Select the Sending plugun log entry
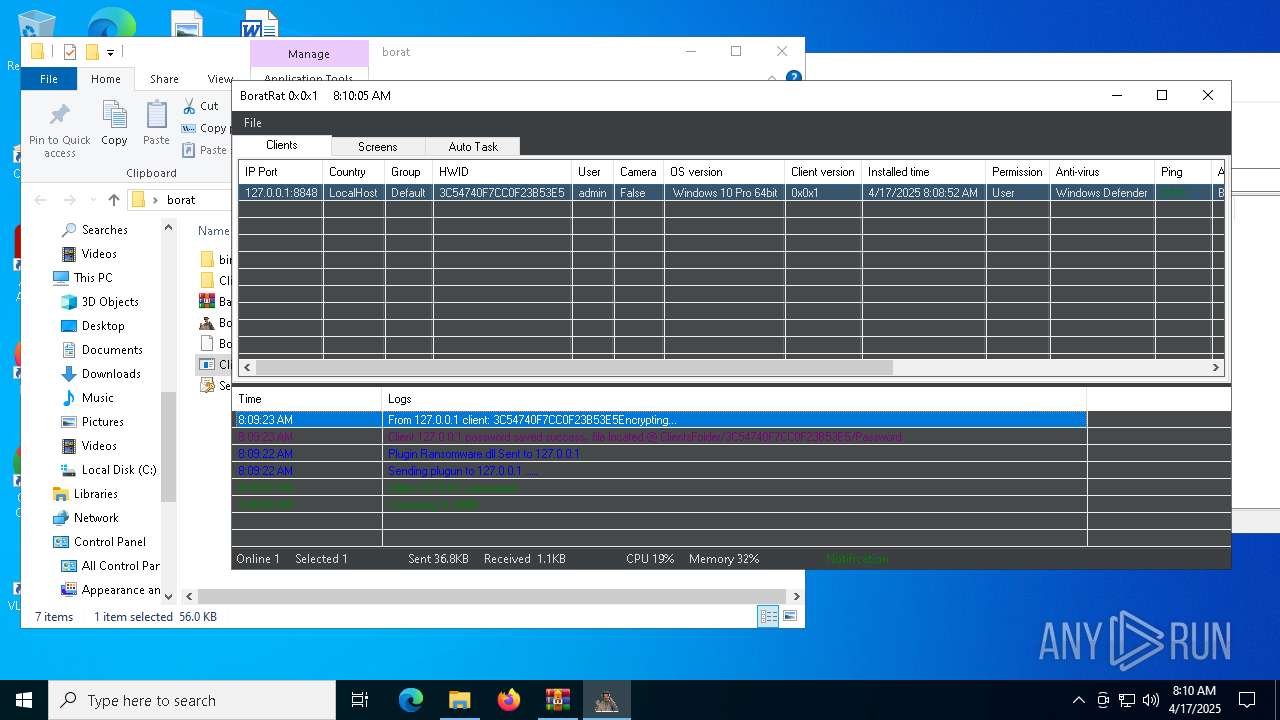 (x=659, y=471)
